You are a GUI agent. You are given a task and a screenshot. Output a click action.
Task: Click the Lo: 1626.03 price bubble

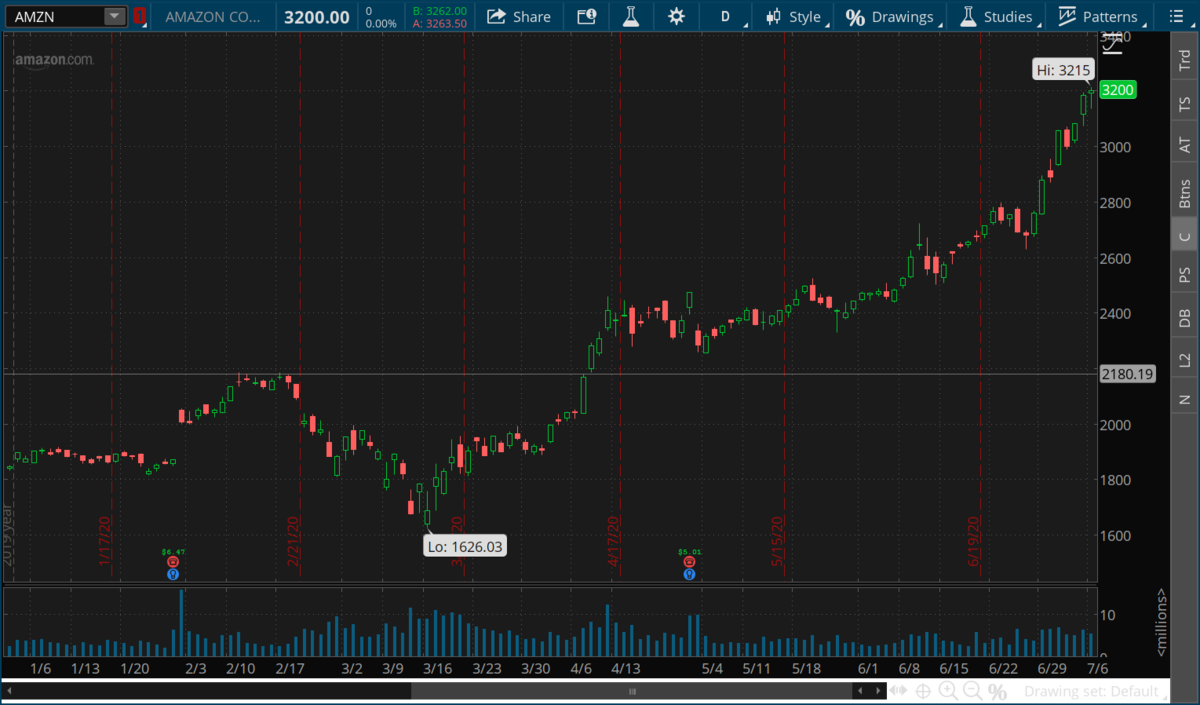click(x=464, y=546)
